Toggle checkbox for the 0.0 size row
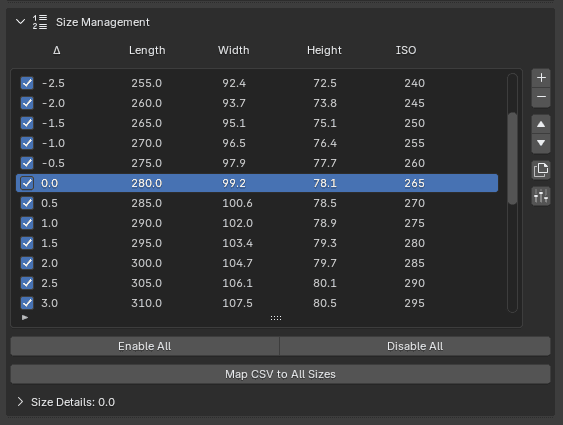Image resolution: width=563 pixels, height=425 pixels. pyautogui.click(x=27, y=183)
